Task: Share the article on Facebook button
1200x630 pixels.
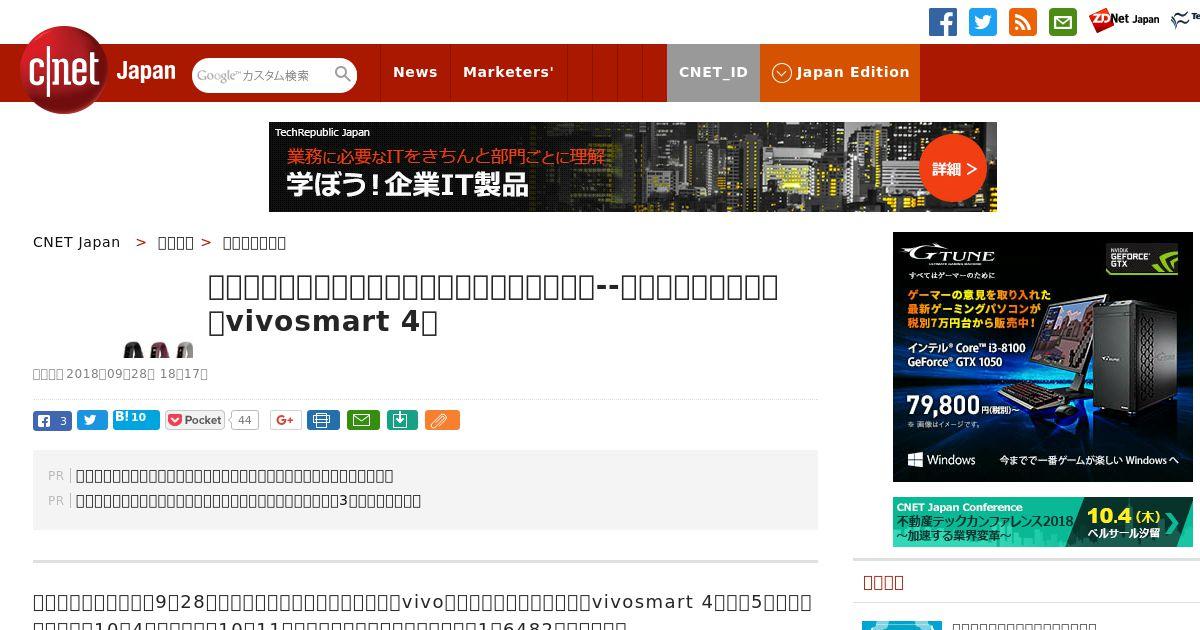Action: (52, 421)
